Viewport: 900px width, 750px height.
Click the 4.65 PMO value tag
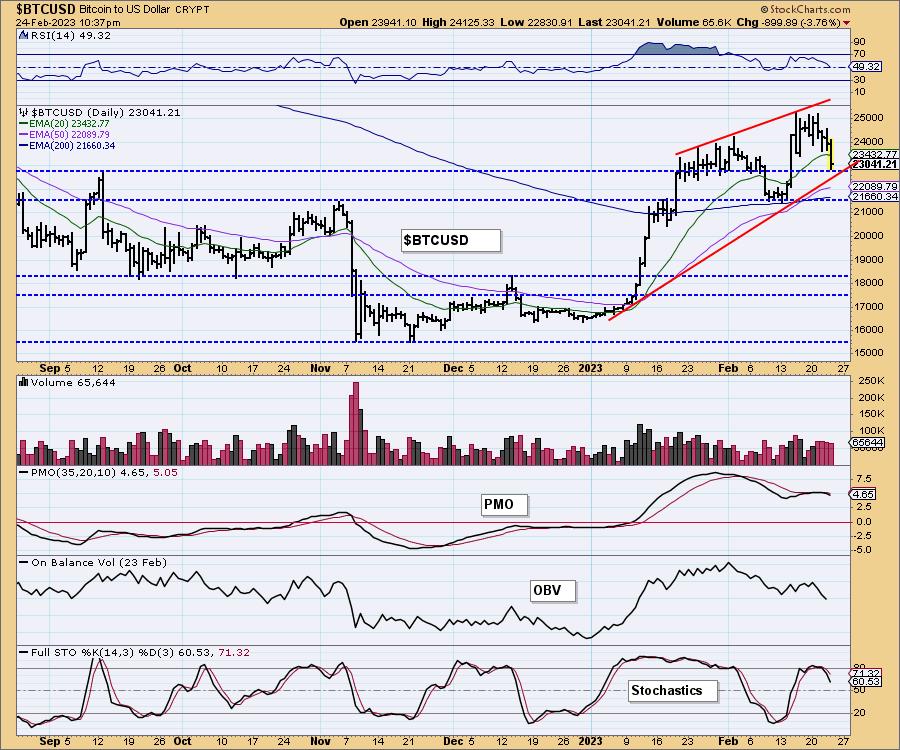(x=863, y=494)
